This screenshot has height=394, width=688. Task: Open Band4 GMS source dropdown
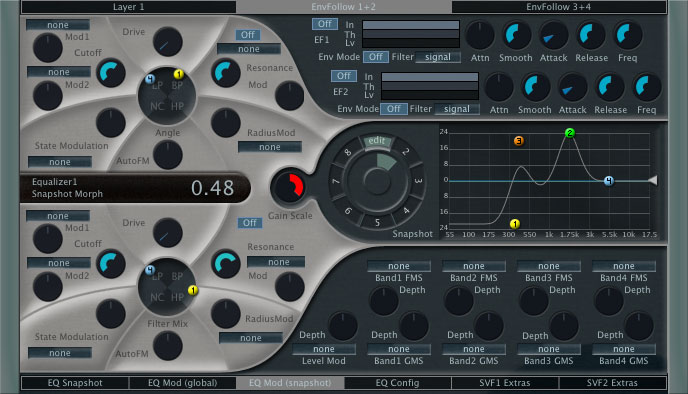(x=624, y=349)
